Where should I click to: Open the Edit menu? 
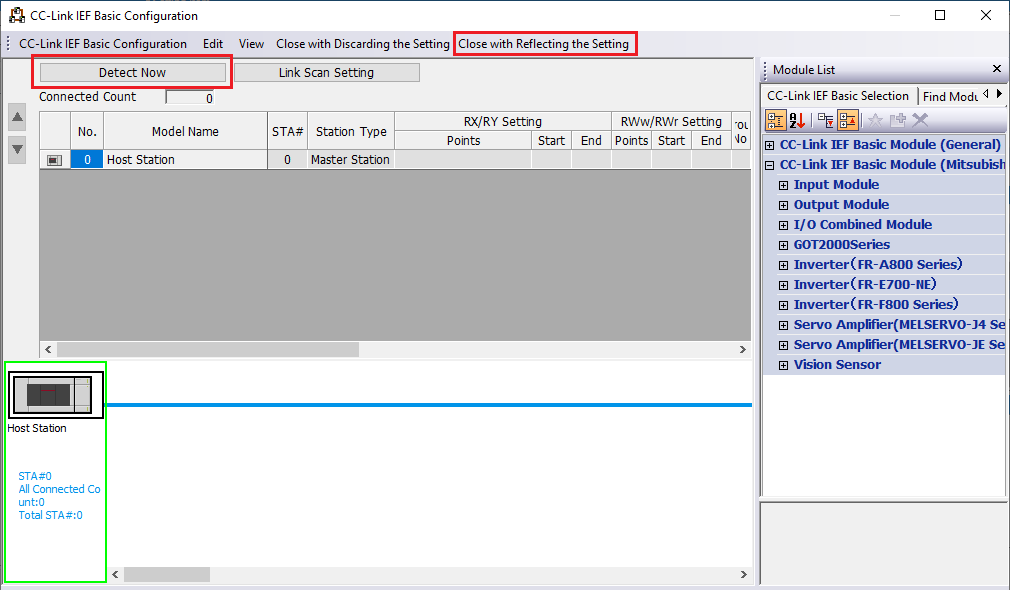213,44
